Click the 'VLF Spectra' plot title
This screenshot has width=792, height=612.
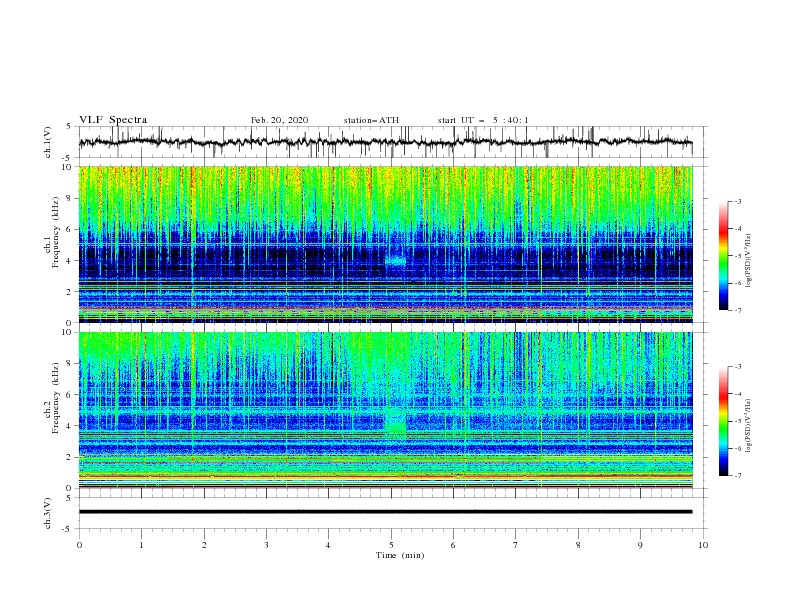113,120
